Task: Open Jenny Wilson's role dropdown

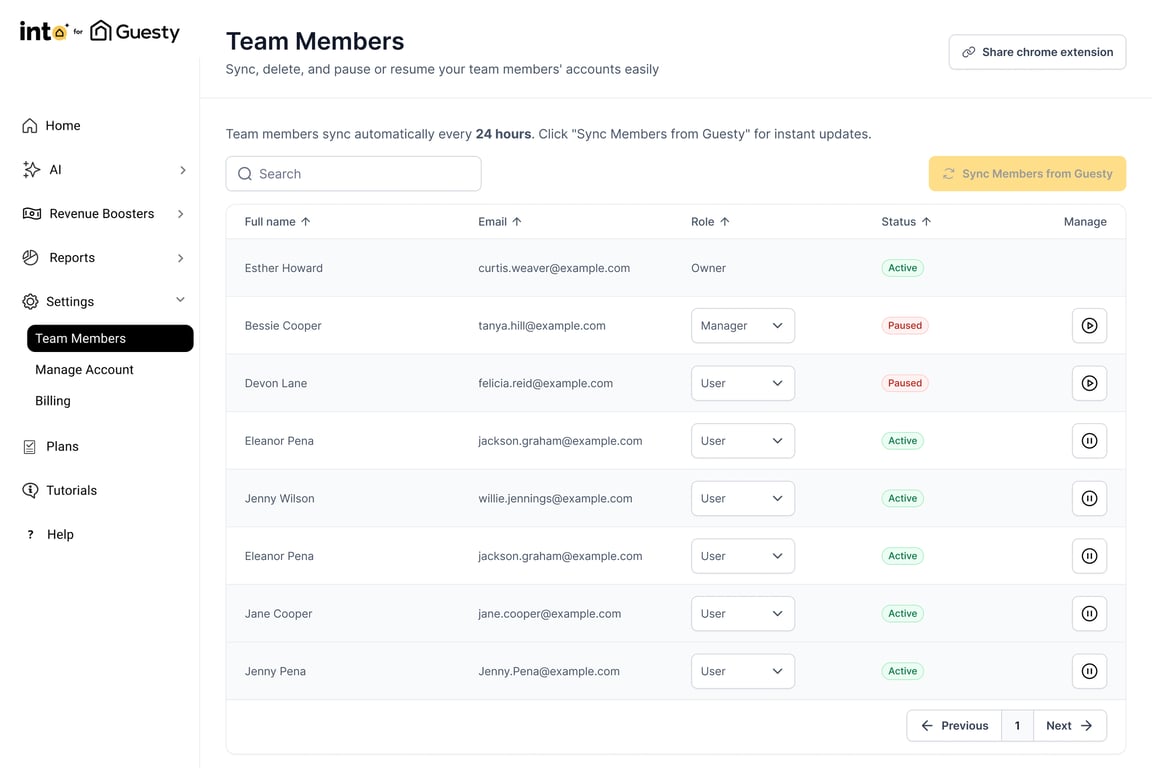Action: [743, 498]
